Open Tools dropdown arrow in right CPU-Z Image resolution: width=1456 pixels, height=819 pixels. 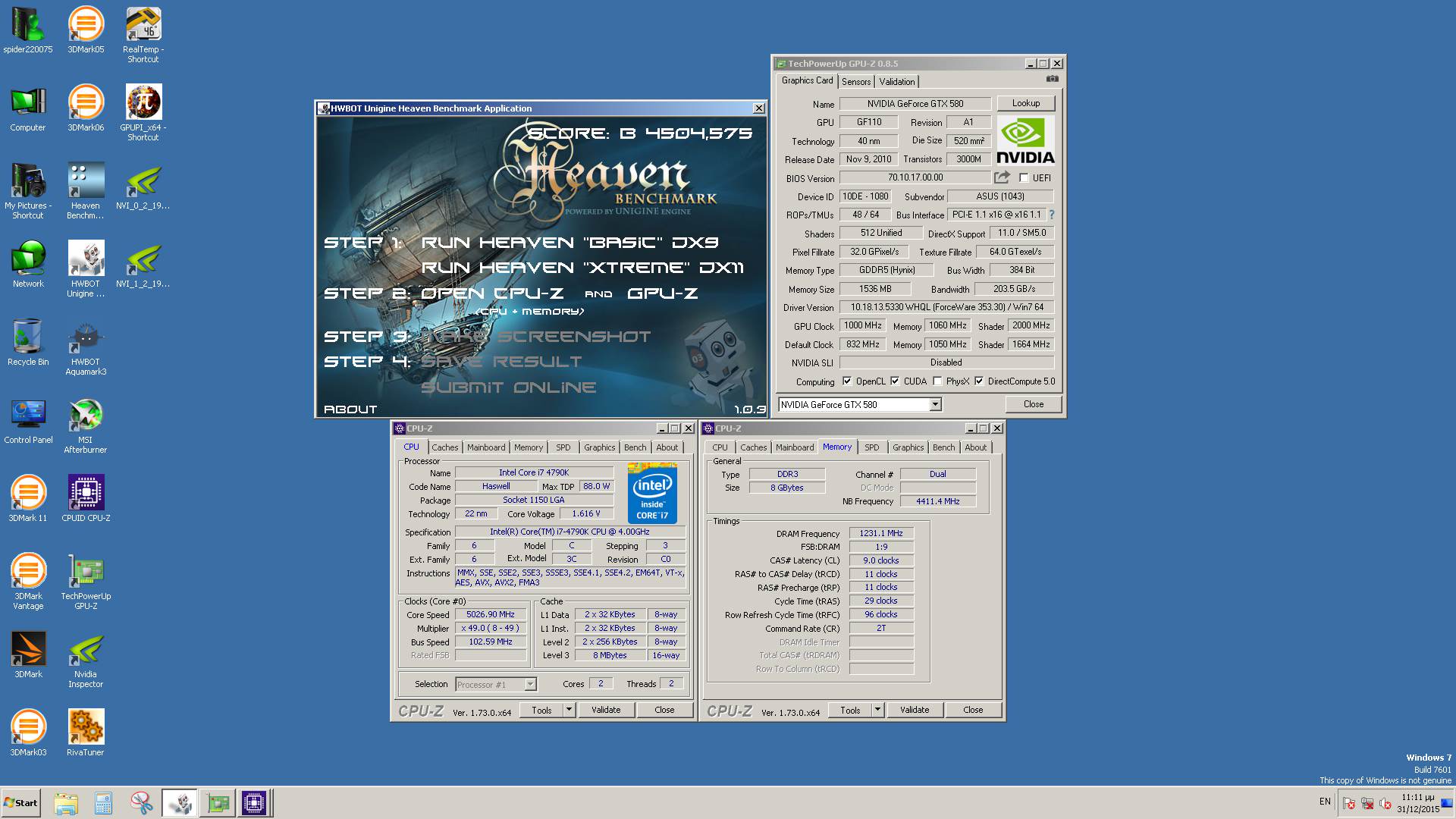(x=877, y=710)
